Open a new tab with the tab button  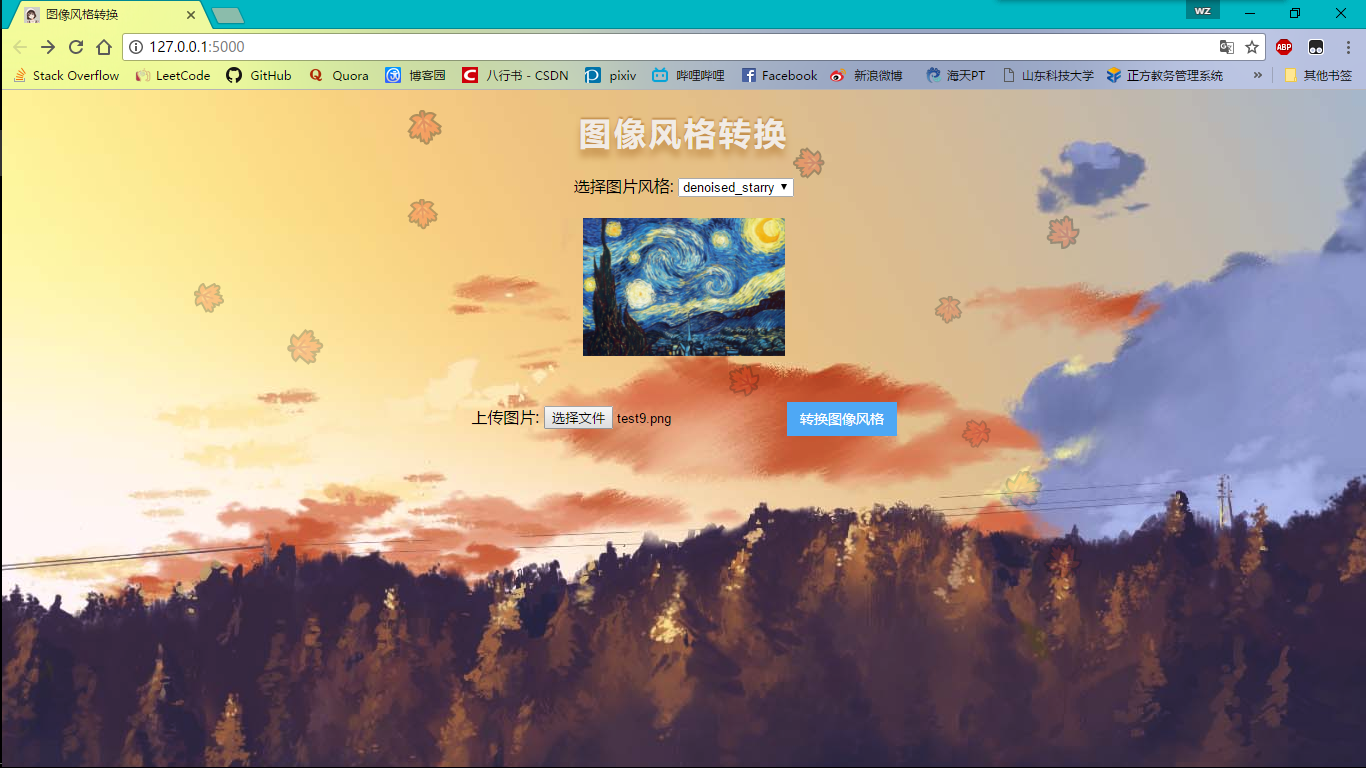click(228, 15)
